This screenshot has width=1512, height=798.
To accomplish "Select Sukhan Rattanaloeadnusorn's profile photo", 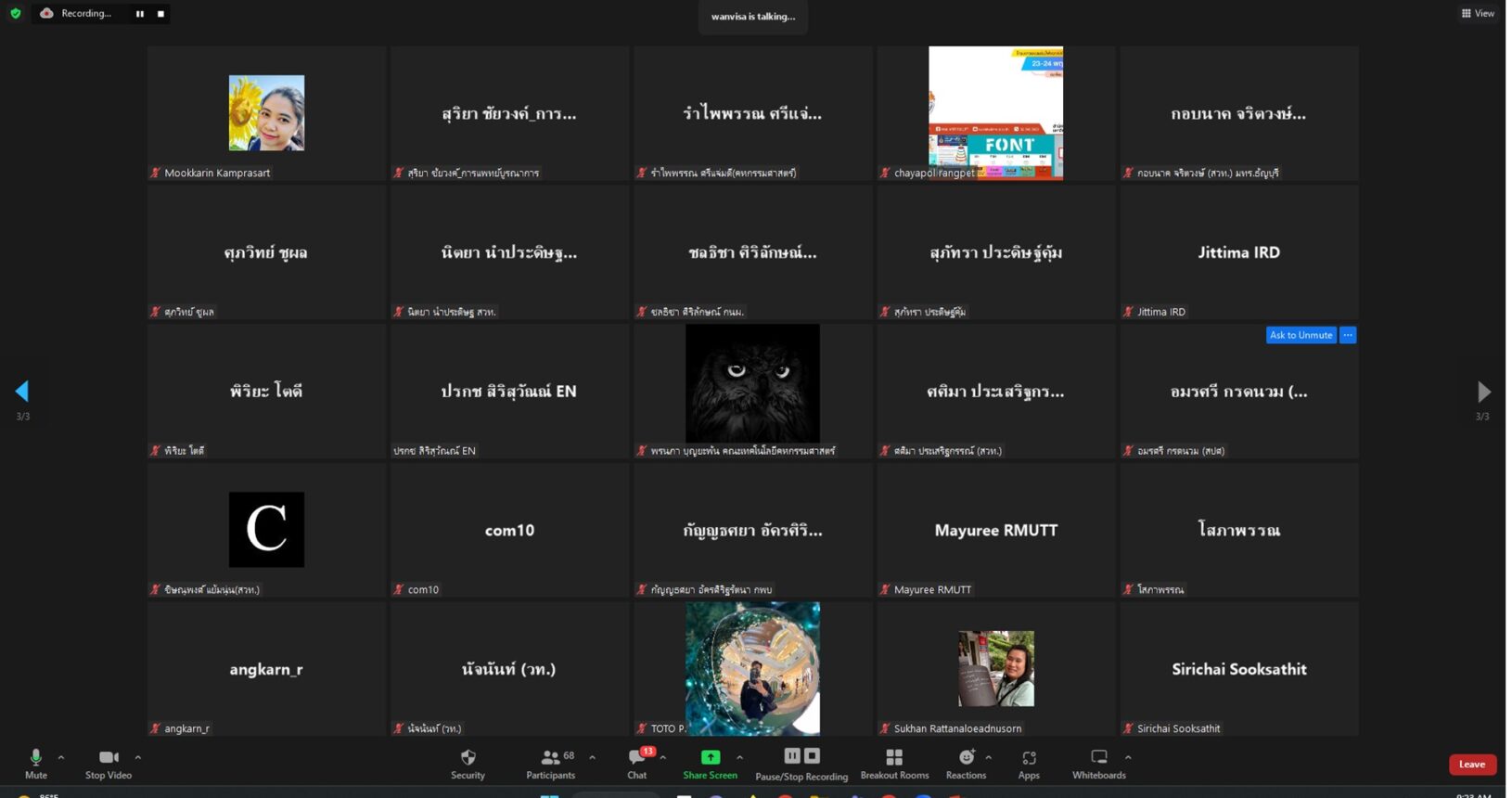I will click(x=995, y=669).
